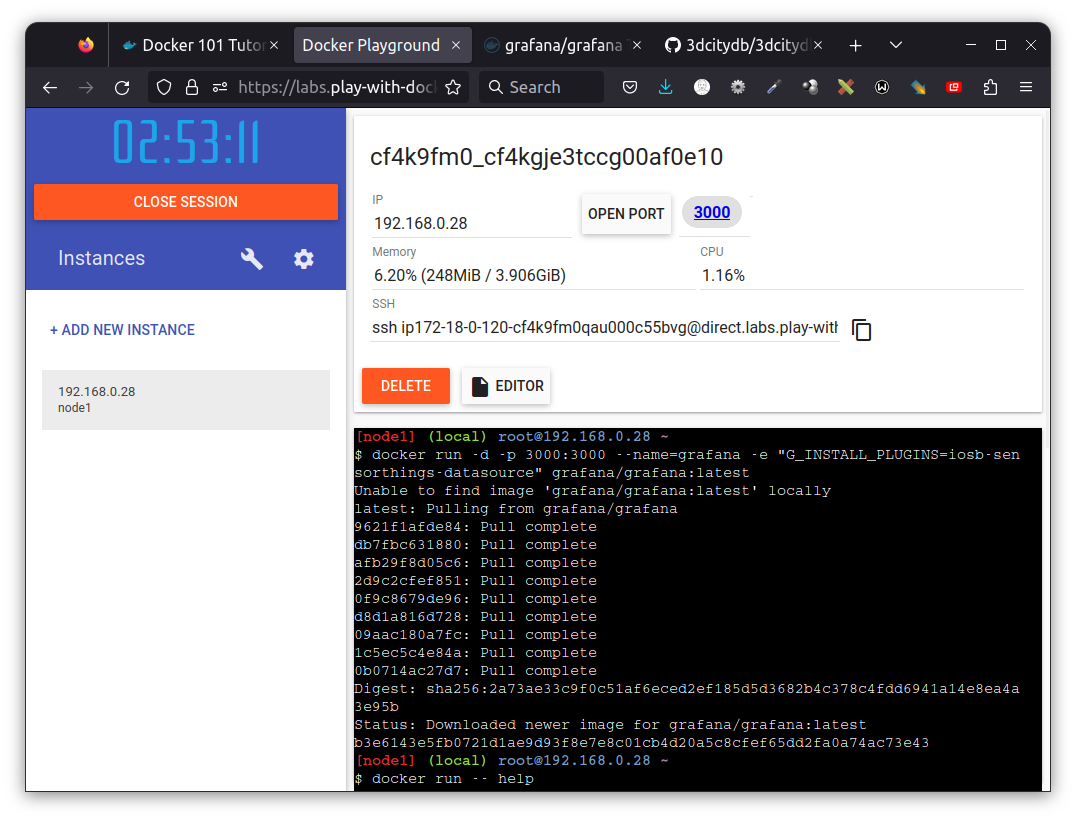
Task: Click the Wayback Machine extension icon
Action: coord(881,87)
